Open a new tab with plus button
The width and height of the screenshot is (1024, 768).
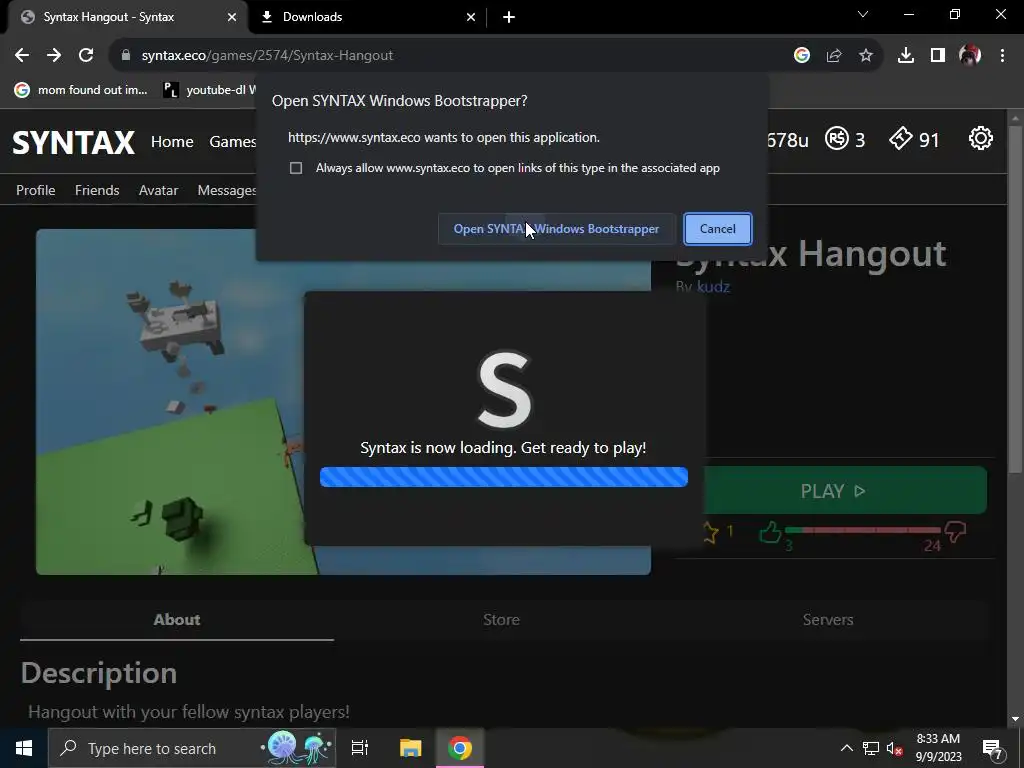(x=509, y=17)
